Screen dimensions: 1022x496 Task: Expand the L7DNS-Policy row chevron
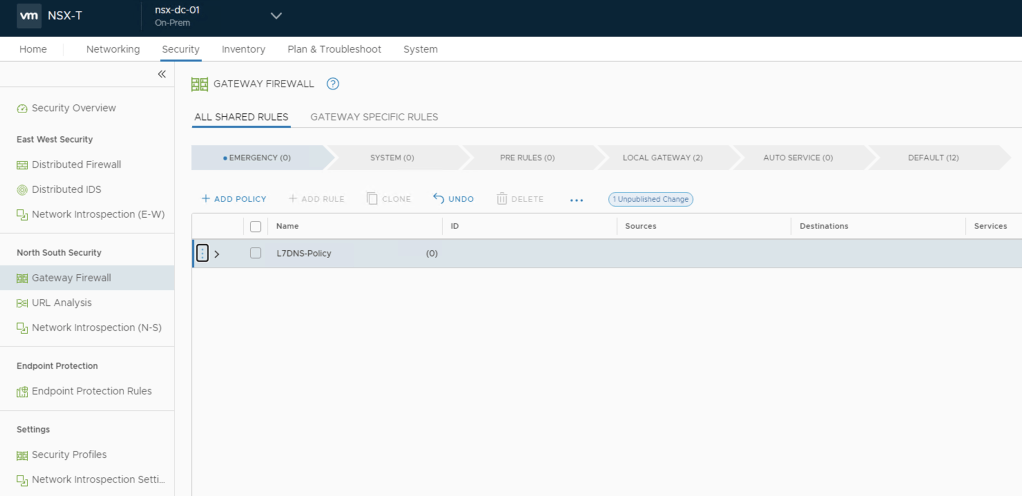click(217, 254)
